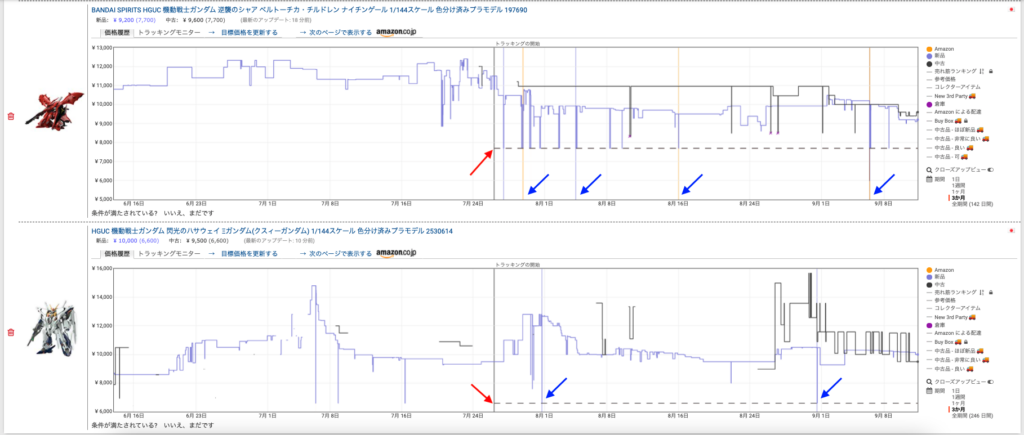Switch to トラッキングモニター tab in Nightingale panel
Screen dimensions: 1024x435
click(169, 32)
